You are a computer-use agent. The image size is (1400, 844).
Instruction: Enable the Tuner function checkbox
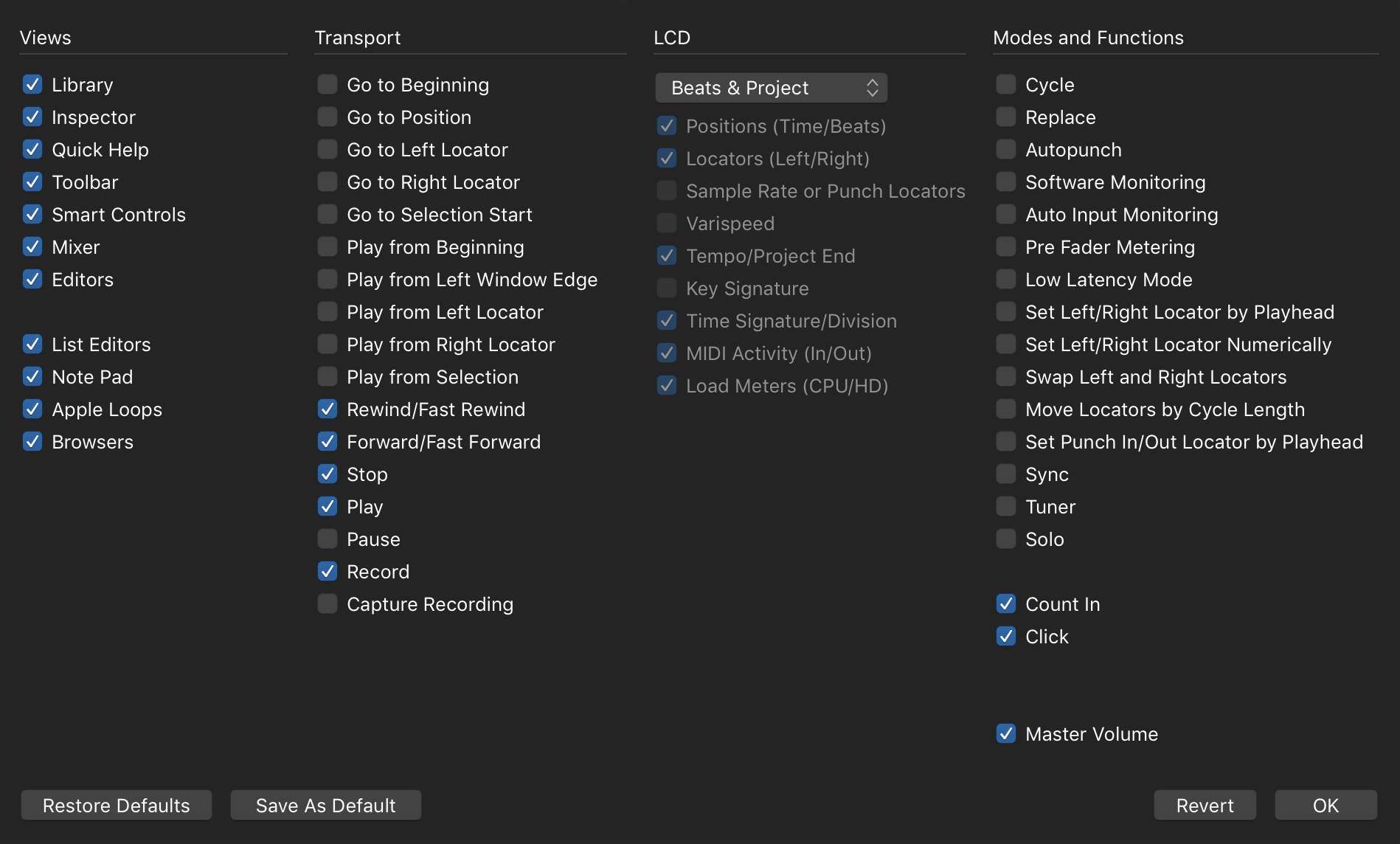pos(1005,506)
